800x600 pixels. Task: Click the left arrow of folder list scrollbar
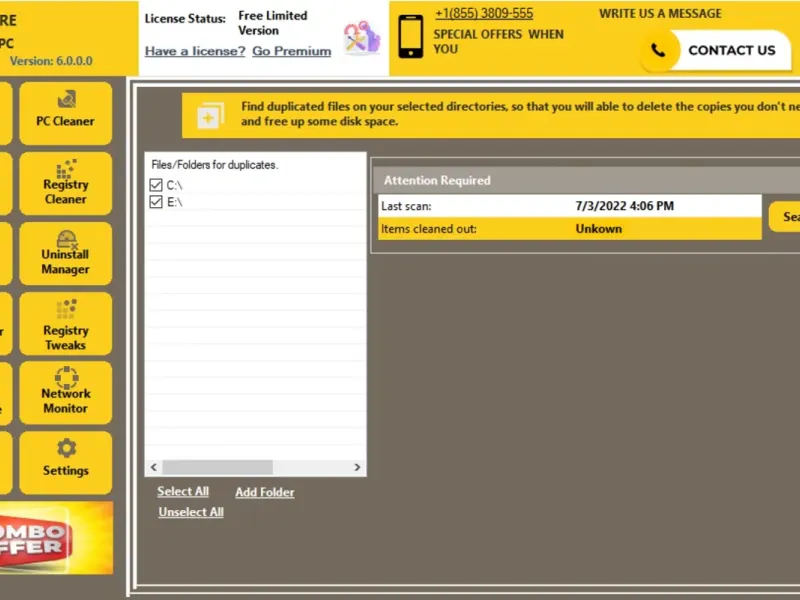pyautogui.click(x=154, y=467)
